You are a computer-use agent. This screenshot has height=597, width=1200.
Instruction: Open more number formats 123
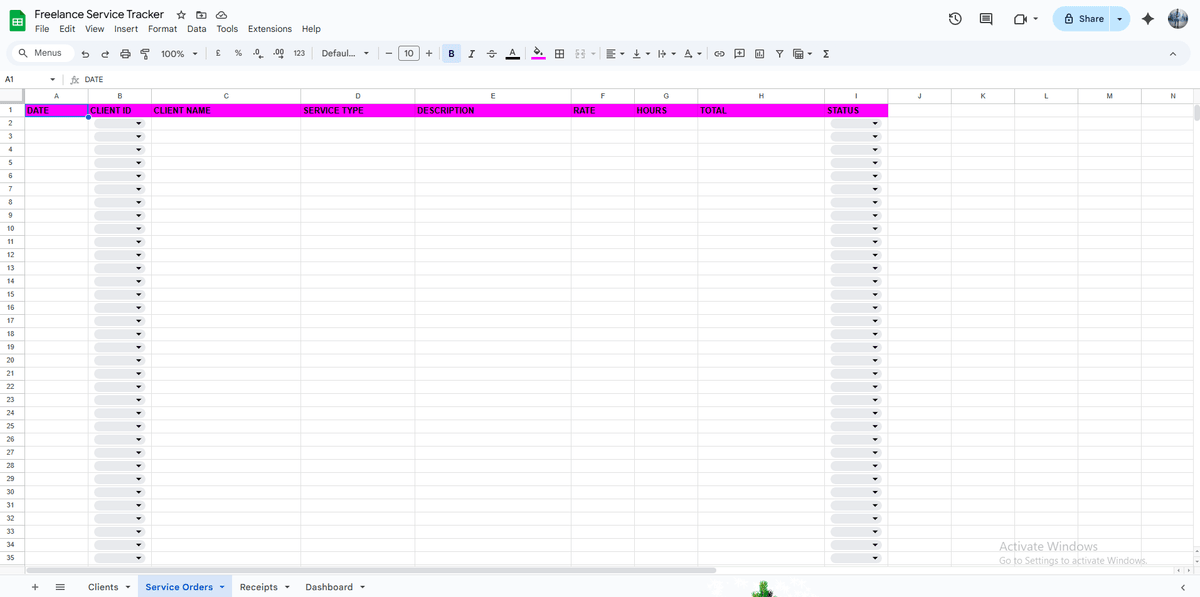299,54
